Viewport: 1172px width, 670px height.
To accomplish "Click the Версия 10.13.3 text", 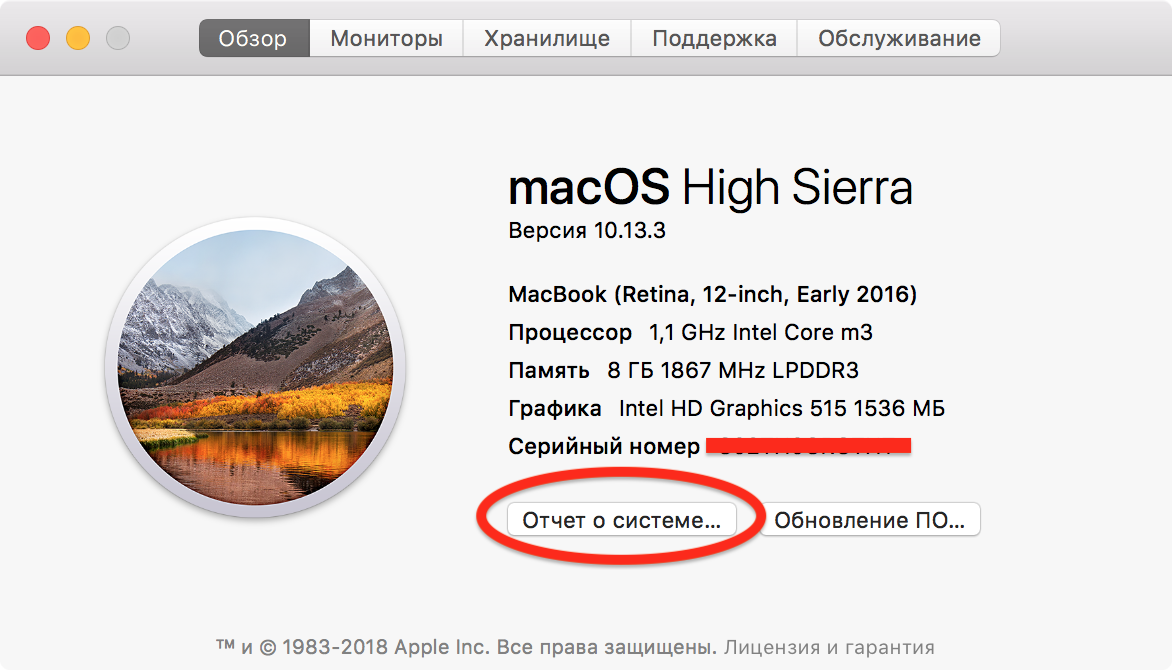I will tap(587, 230).
